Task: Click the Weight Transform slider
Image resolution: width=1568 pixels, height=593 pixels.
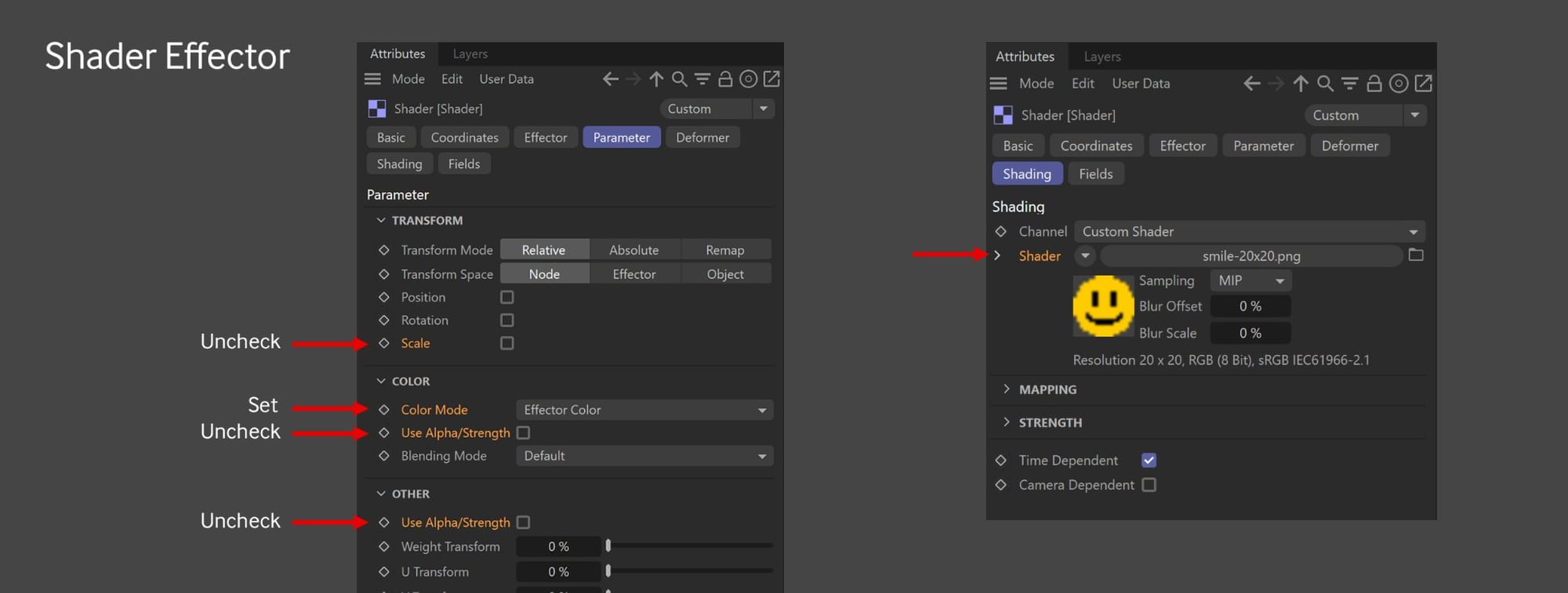Action: 690,545
